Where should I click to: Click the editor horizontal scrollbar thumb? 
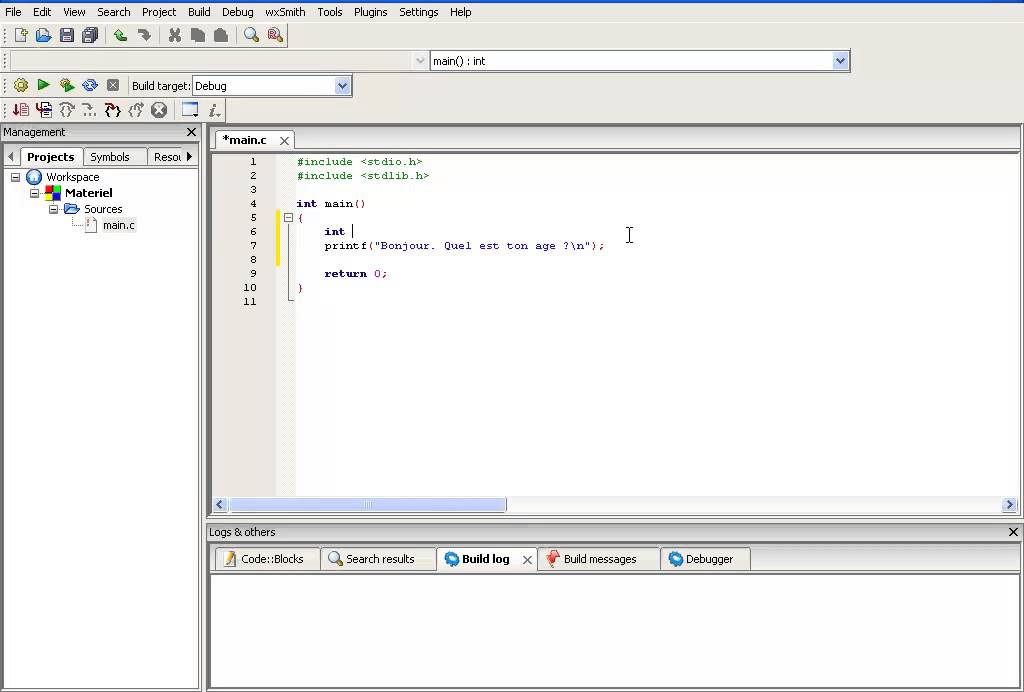click(368, 505)
